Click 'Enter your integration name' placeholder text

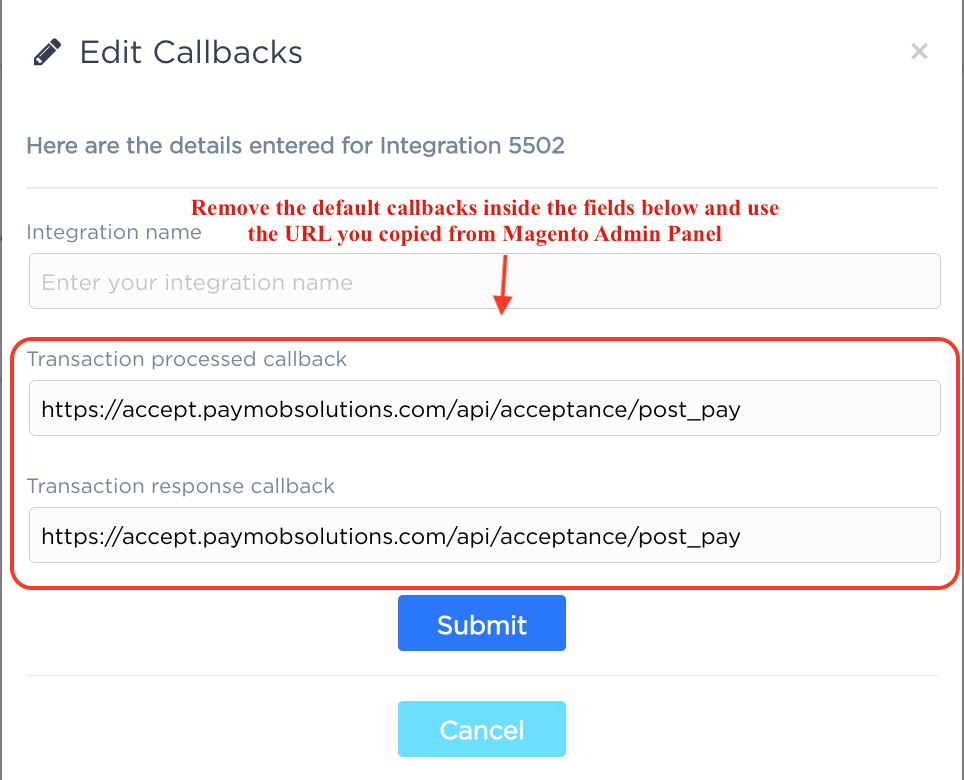[197, 282]
